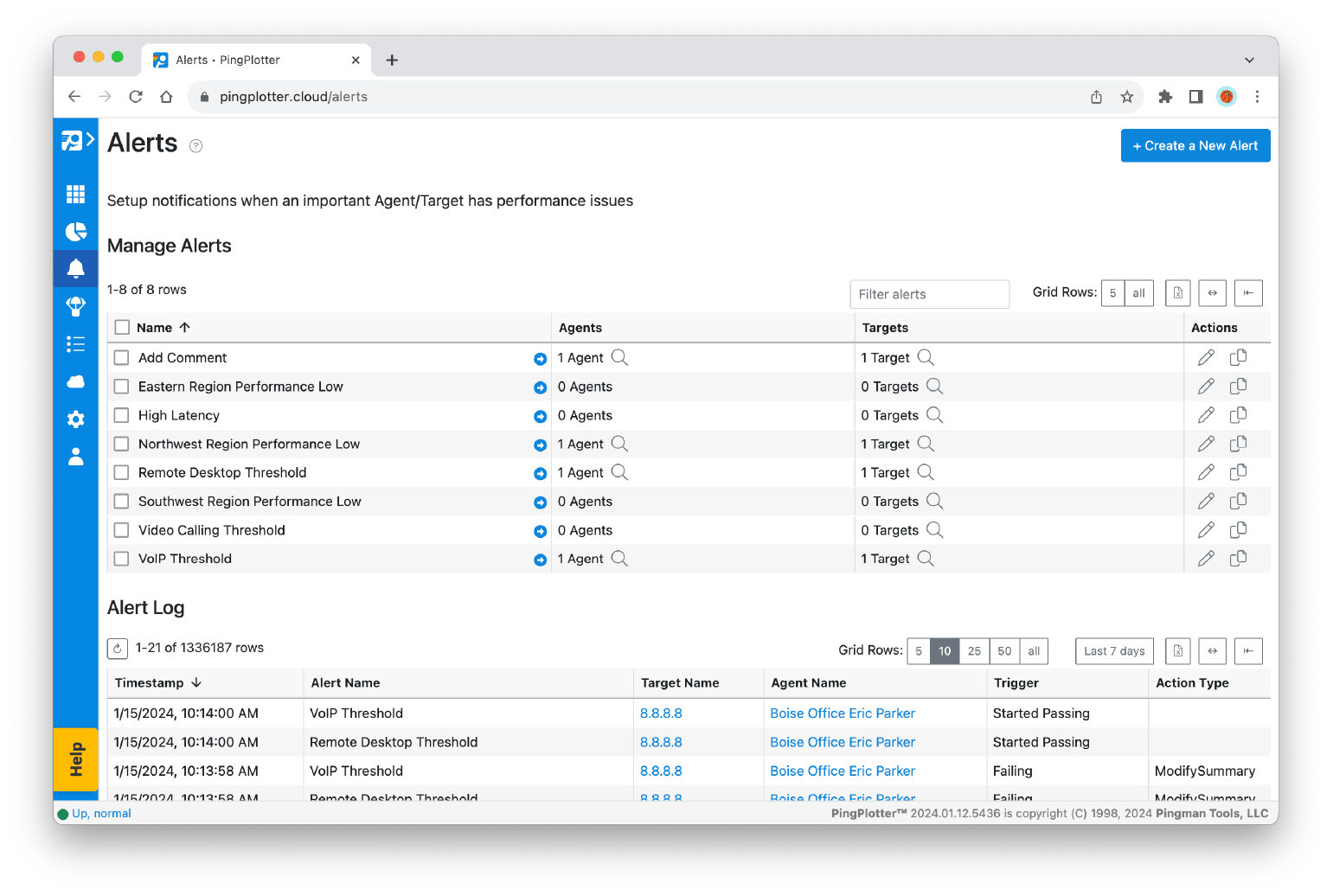Check the Add Comment alert checkbox
Image resolution: width=1333 pixels, height=896 pixels.
(121, 357)
